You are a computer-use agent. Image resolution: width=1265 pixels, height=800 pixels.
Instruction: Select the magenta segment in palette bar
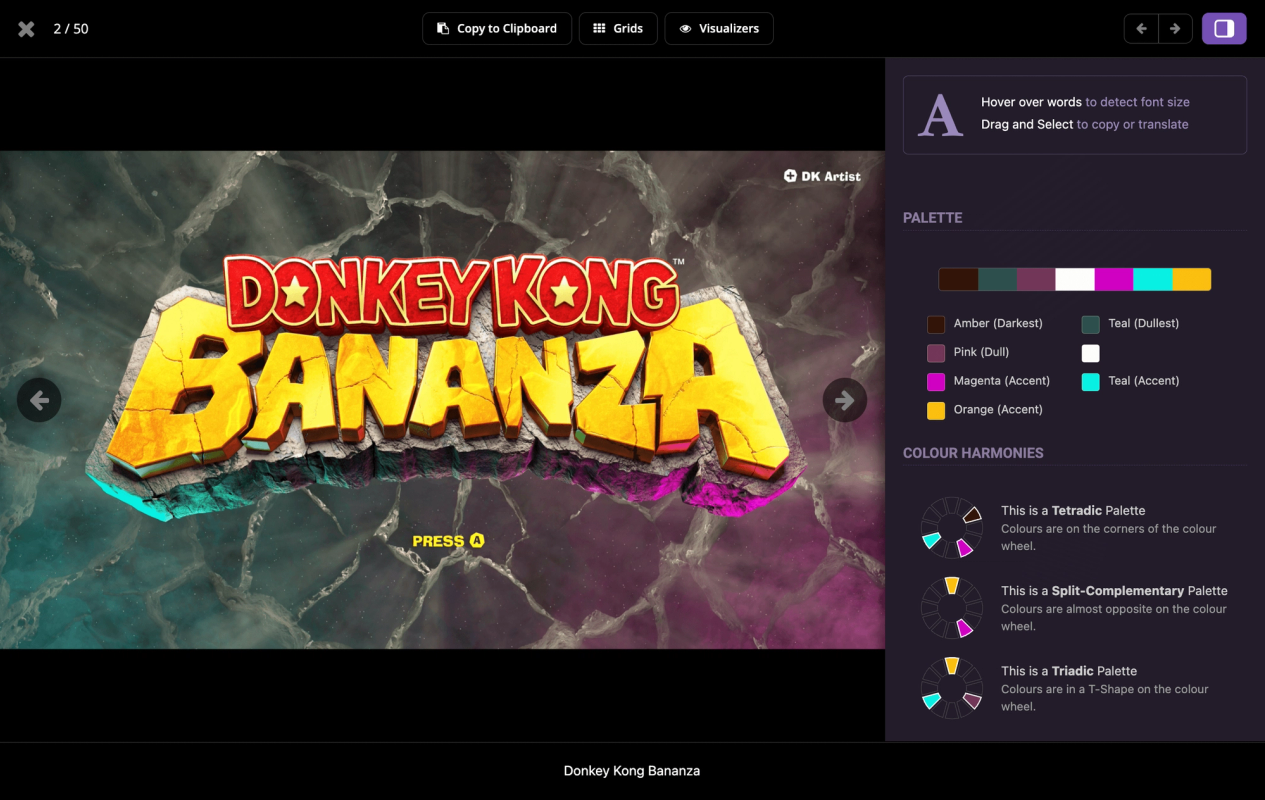[1114, 279]
